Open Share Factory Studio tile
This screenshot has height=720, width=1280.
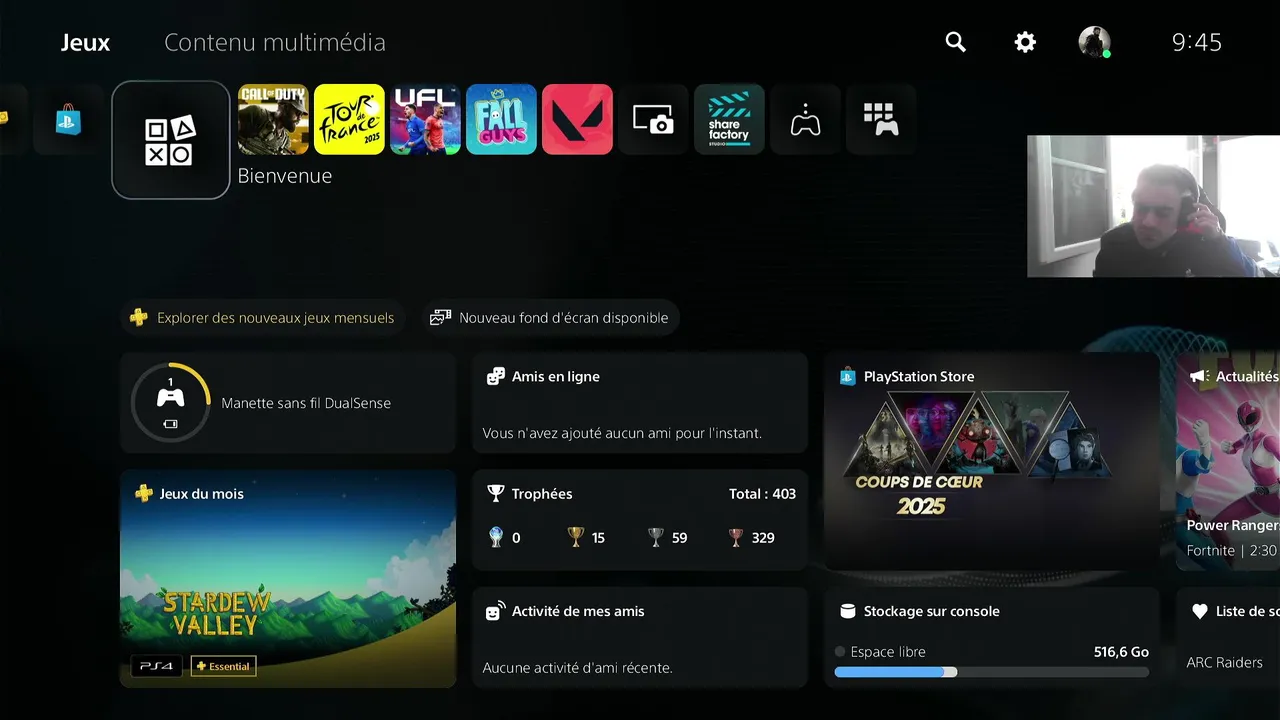point(729,119)
